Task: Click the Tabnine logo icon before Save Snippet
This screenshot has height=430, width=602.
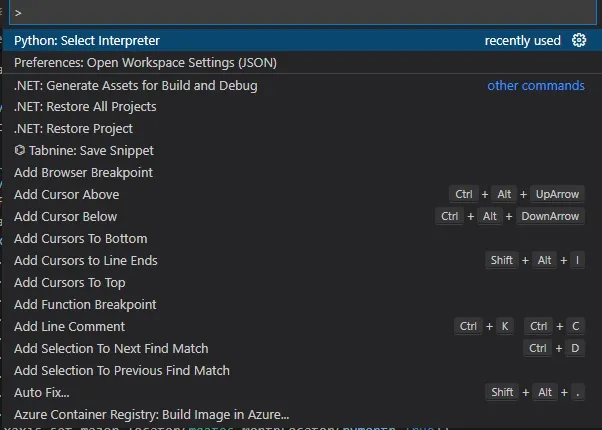Action: (x=20, y=151)
